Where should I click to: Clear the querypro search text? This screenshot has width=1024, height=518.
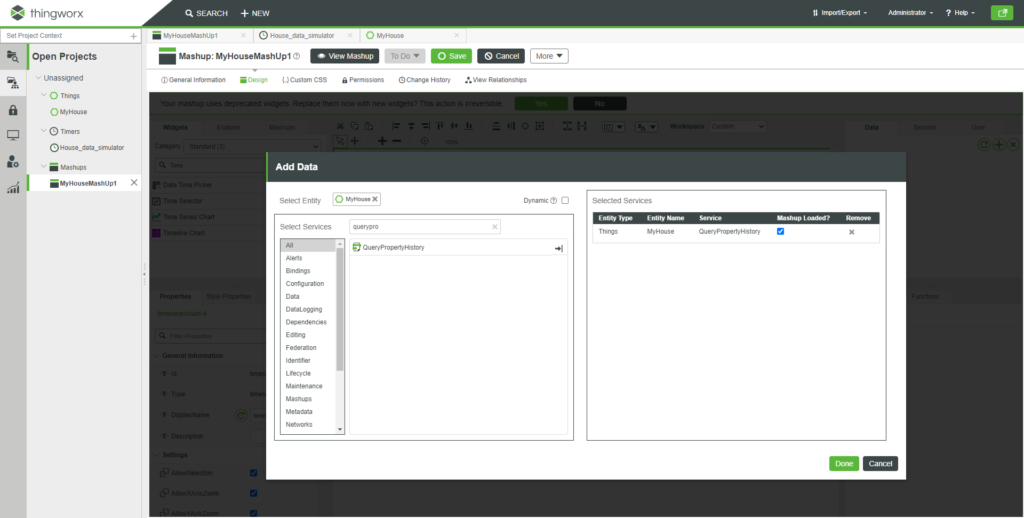[x=494, y=227]
